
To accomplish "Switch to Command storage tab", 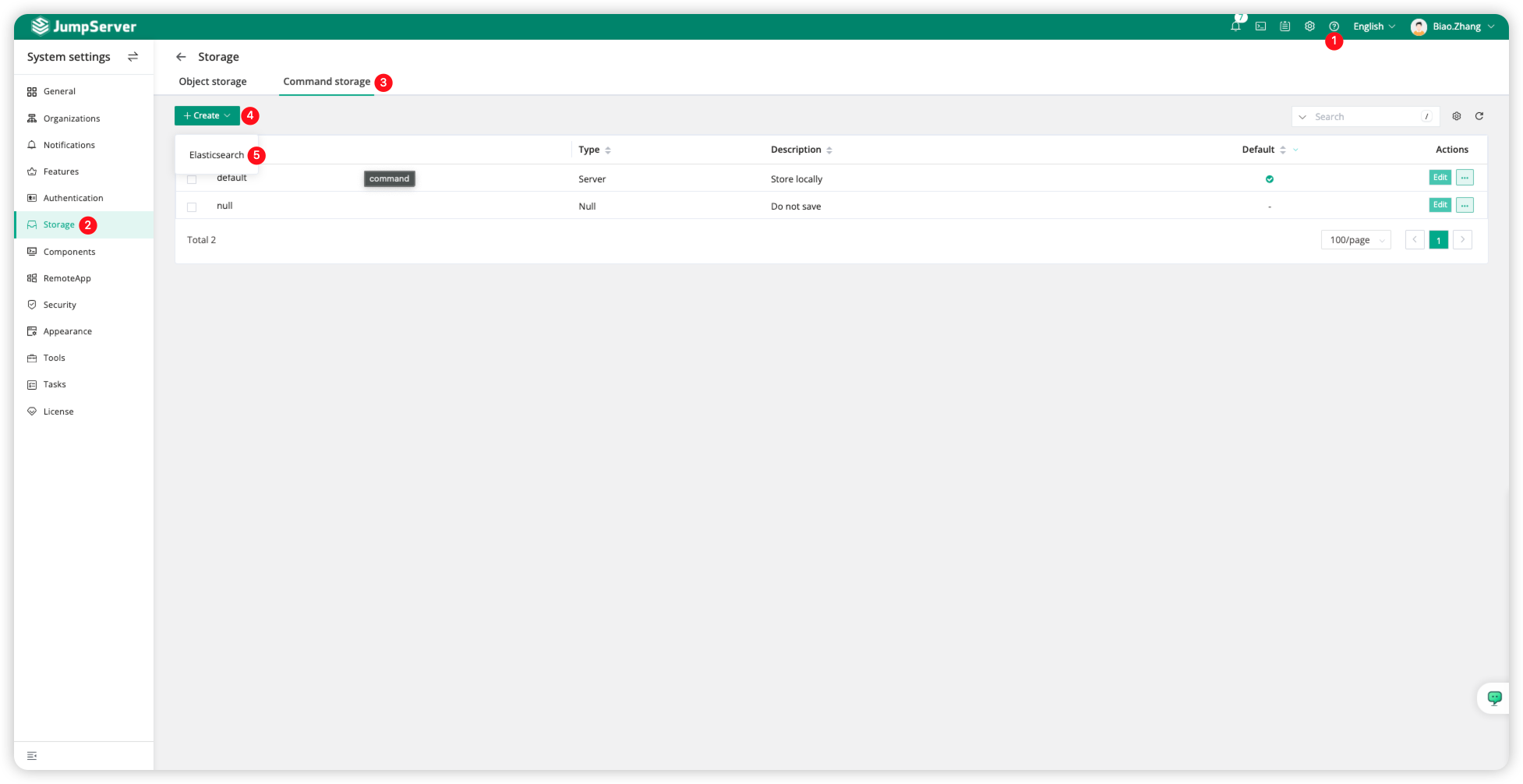I will 327,82.
